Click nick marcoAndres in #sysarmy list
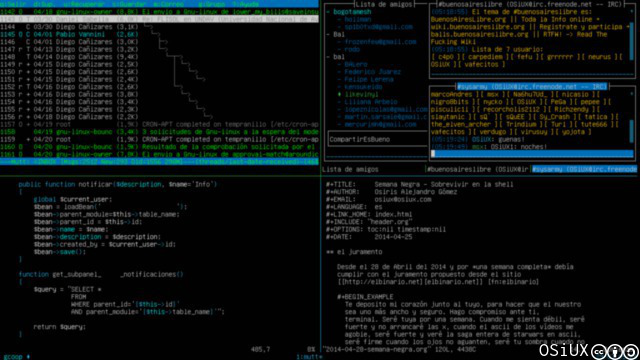 coord(451,94)
